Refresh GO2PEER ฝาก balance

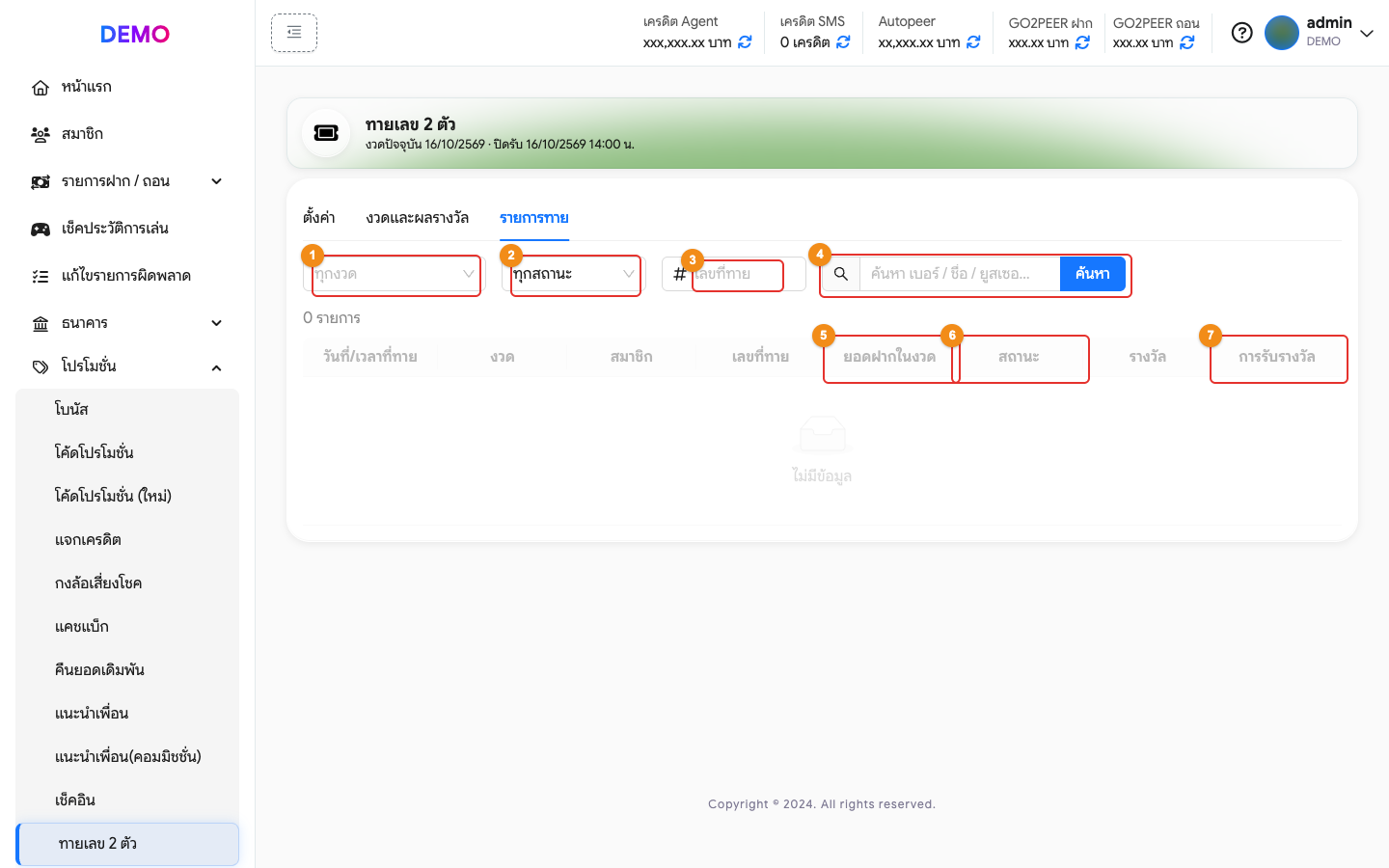(x=1082, y=42)
